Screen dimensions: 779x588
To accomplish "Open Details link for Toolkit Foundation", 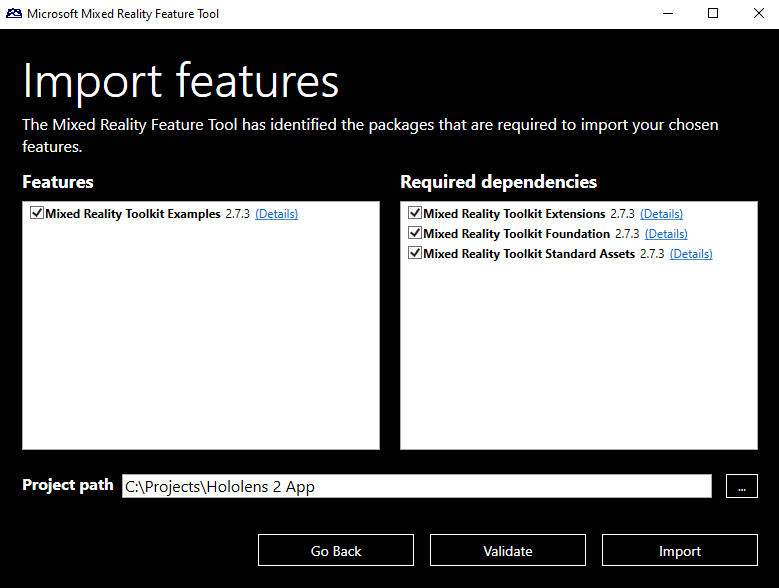I will (666, 233).
